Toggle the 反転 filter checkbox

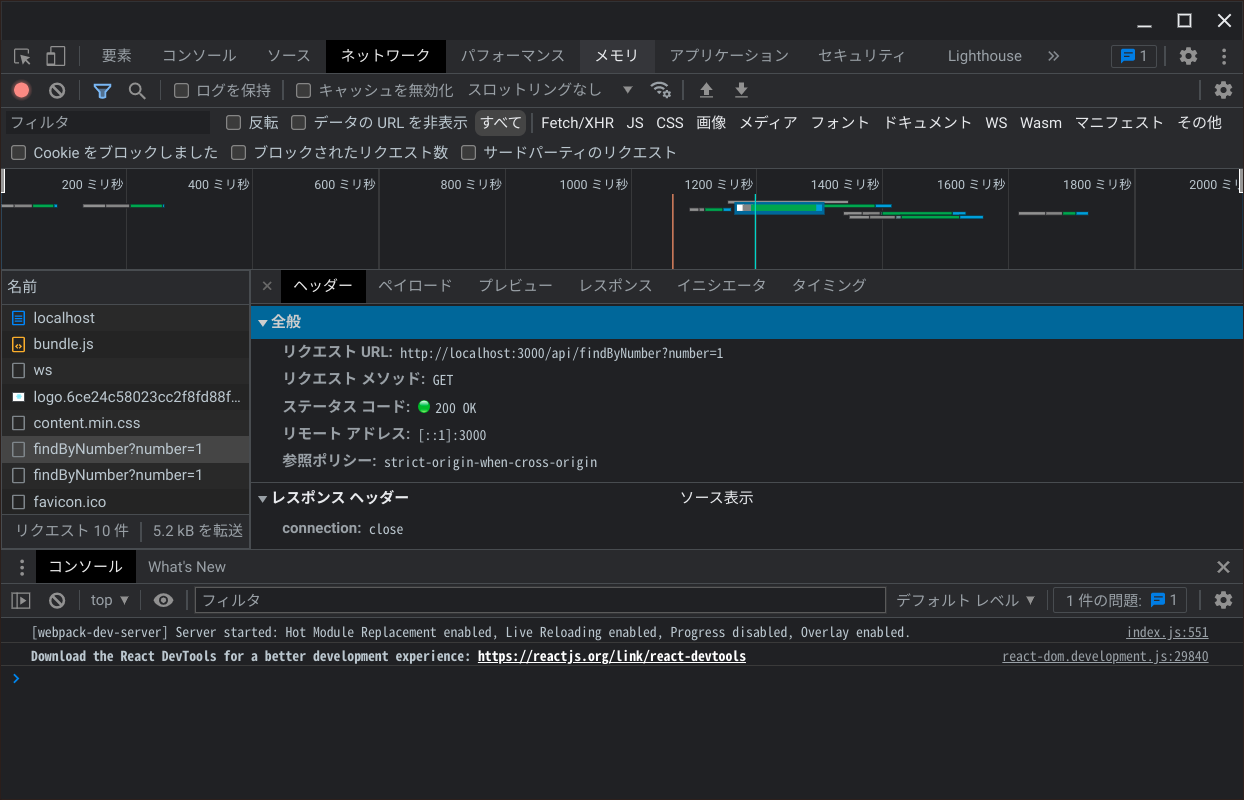[x=234, y=123]
